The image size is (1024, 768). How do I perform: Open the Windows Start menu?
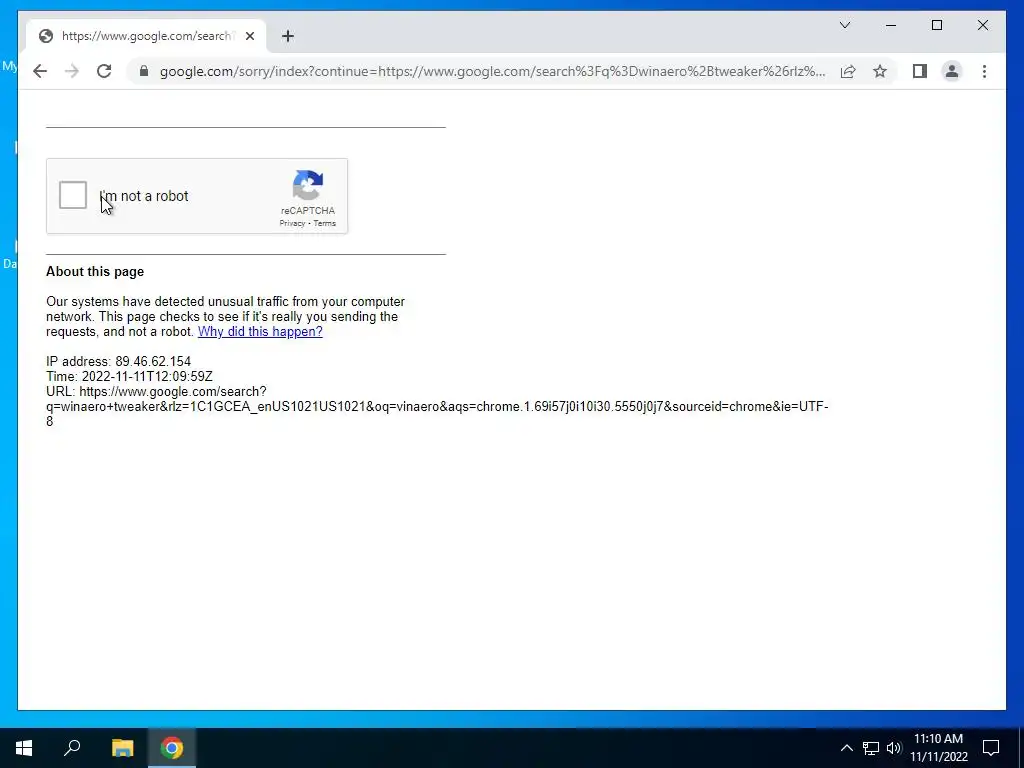coord(24,748)
